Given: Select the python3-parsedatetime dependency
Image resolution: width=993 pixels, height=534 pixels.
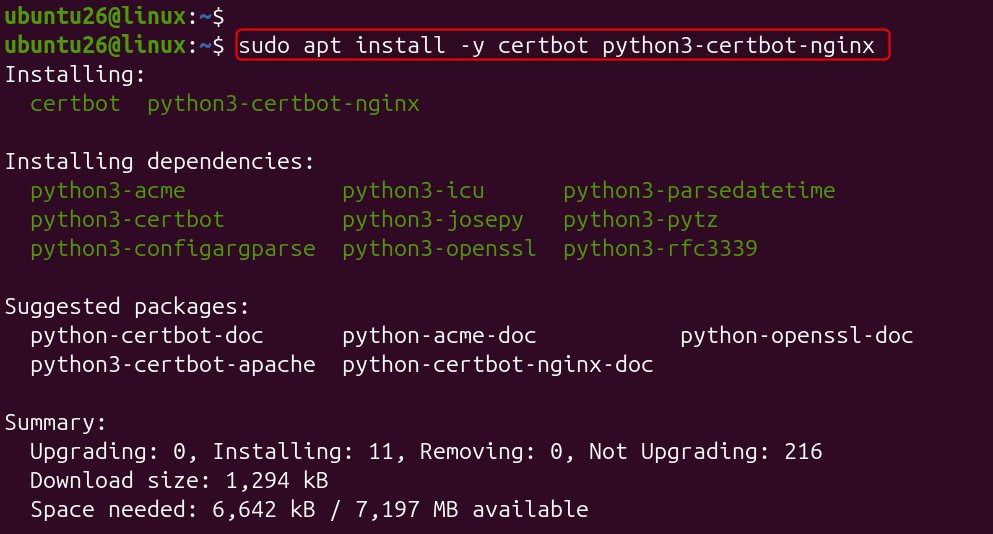Looking at the screenshot, I should [x=699, y=191].
